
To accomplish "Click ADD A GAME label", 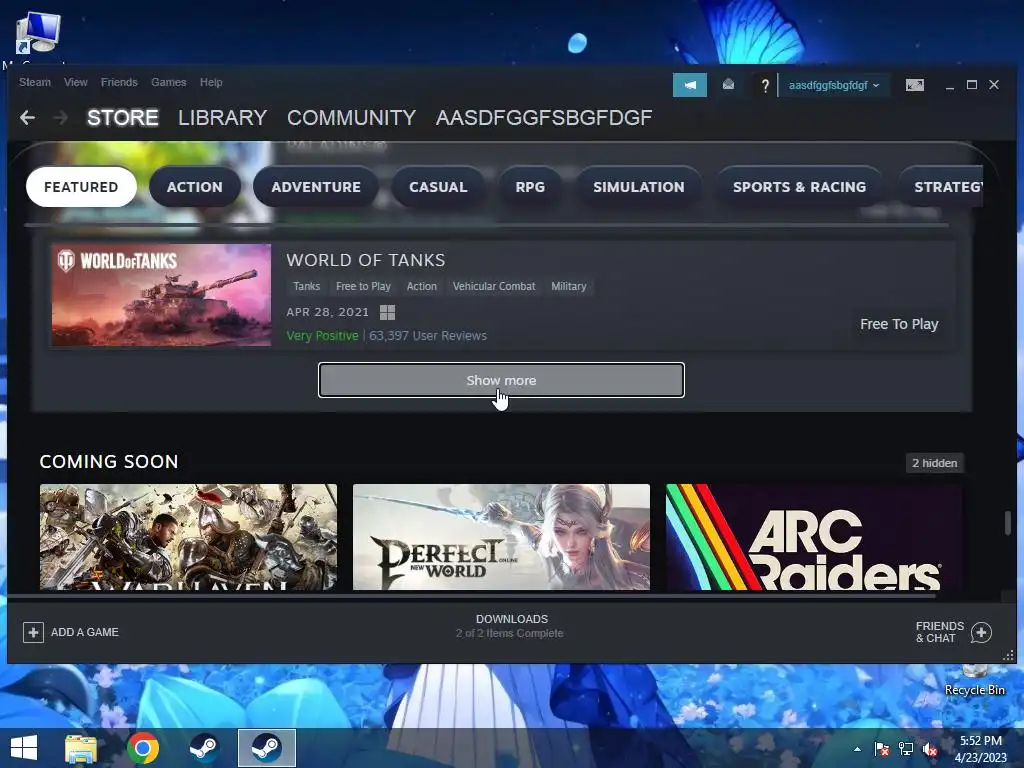I will (x=85, y=632).
